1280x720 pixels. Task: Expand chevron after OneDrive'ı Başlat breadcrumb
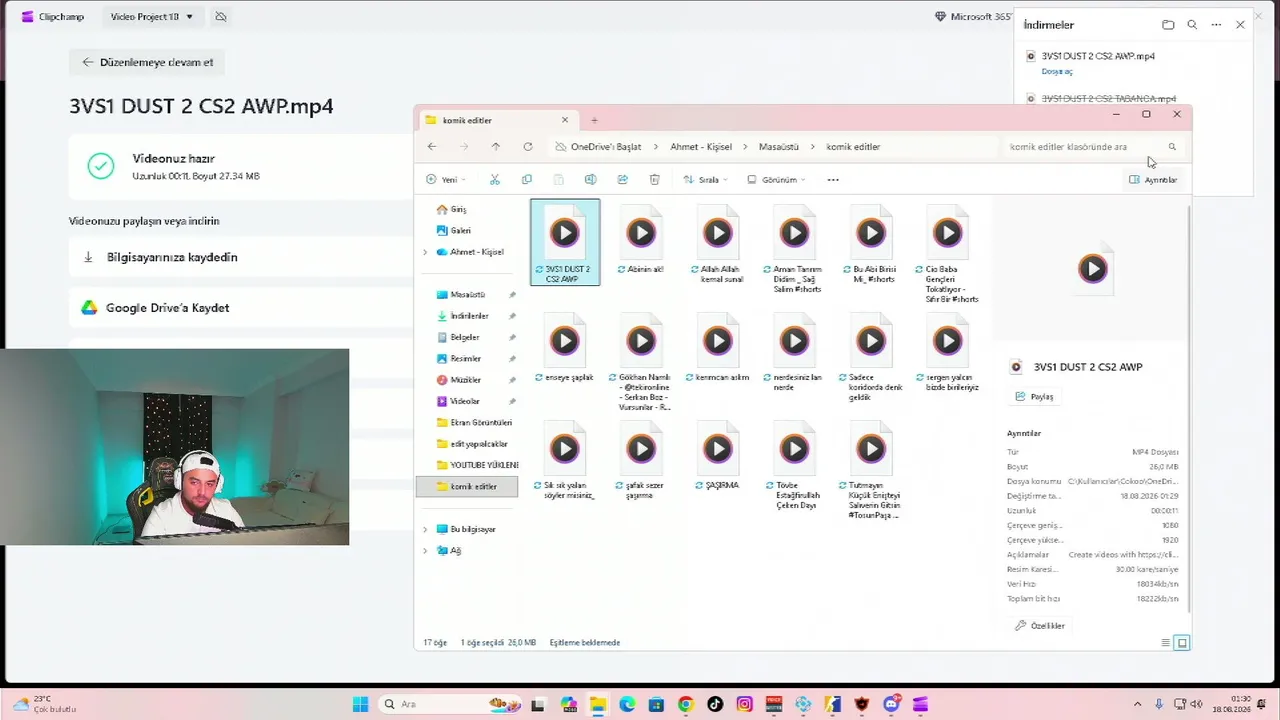tap(656, 147)
